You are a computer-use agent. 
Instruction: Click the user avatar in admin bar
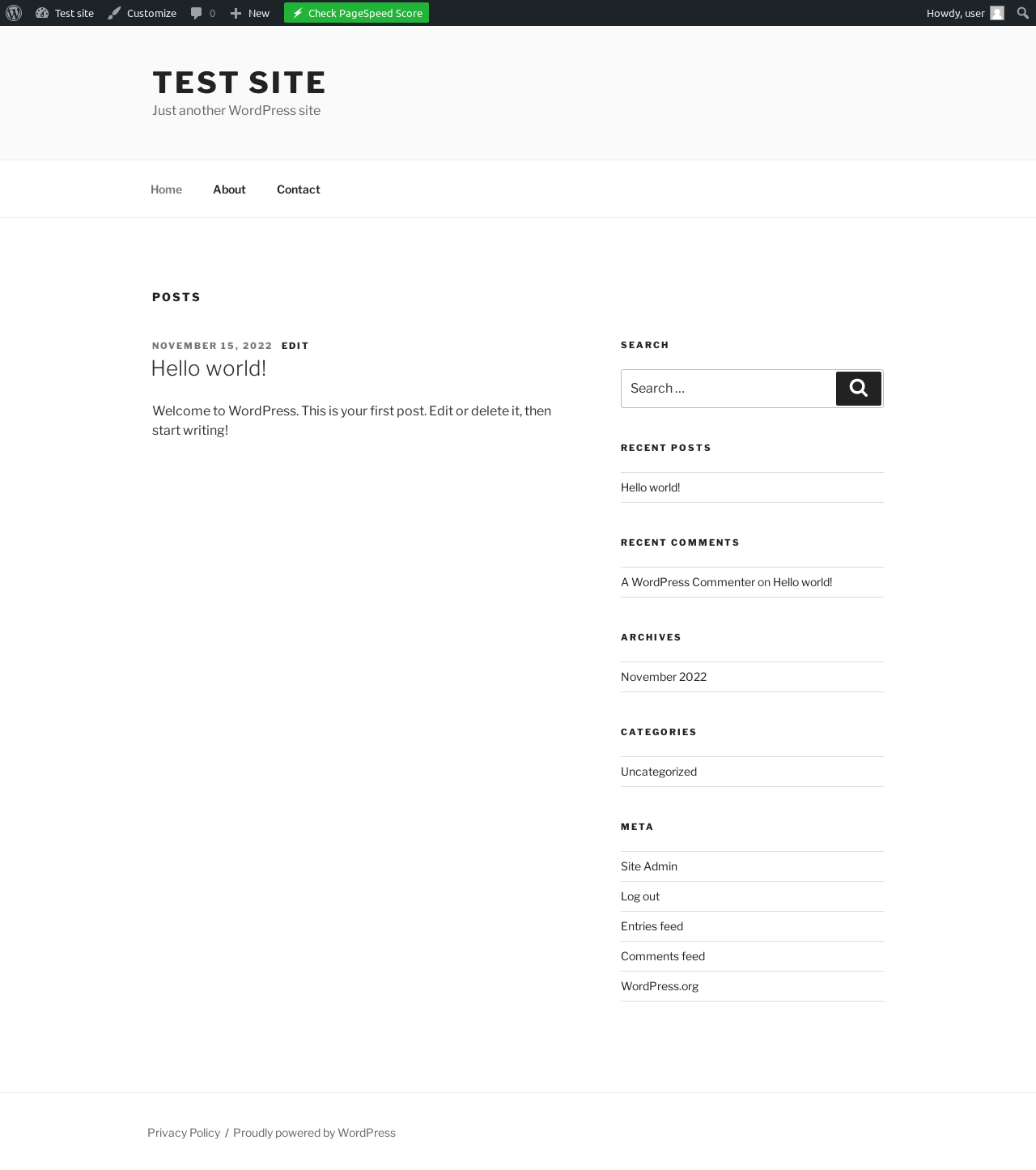[997, 13]
